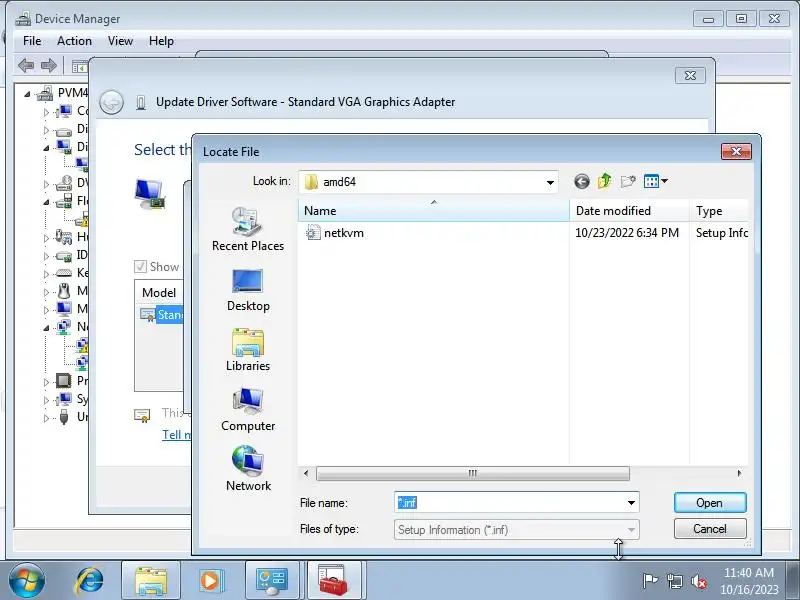Open the File menu
Viewport: 800px width, 600px height.
(32, 41)
